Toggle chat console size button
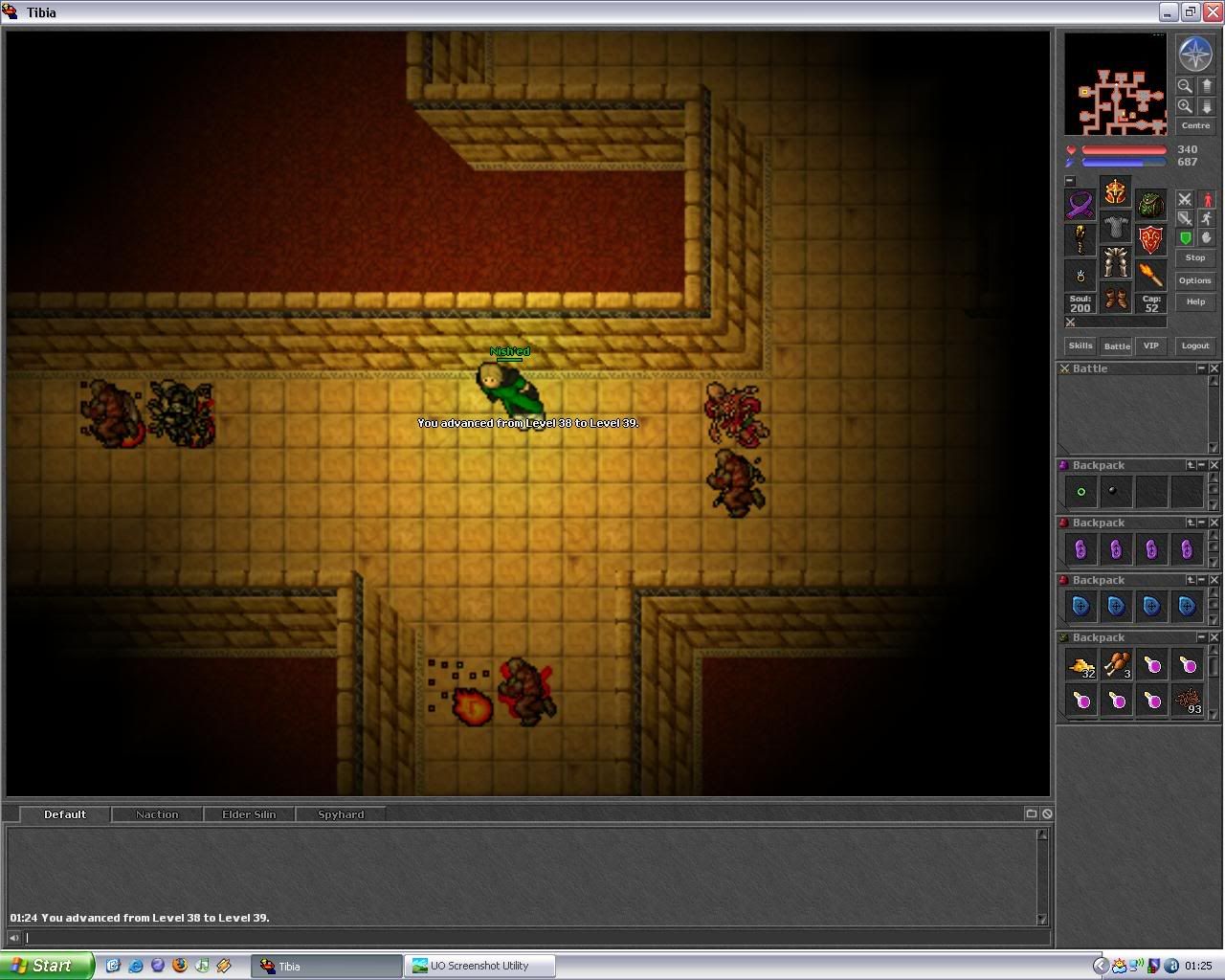Image resolution: width=1225 pixels, height=980 pixels. point(1031,813)
